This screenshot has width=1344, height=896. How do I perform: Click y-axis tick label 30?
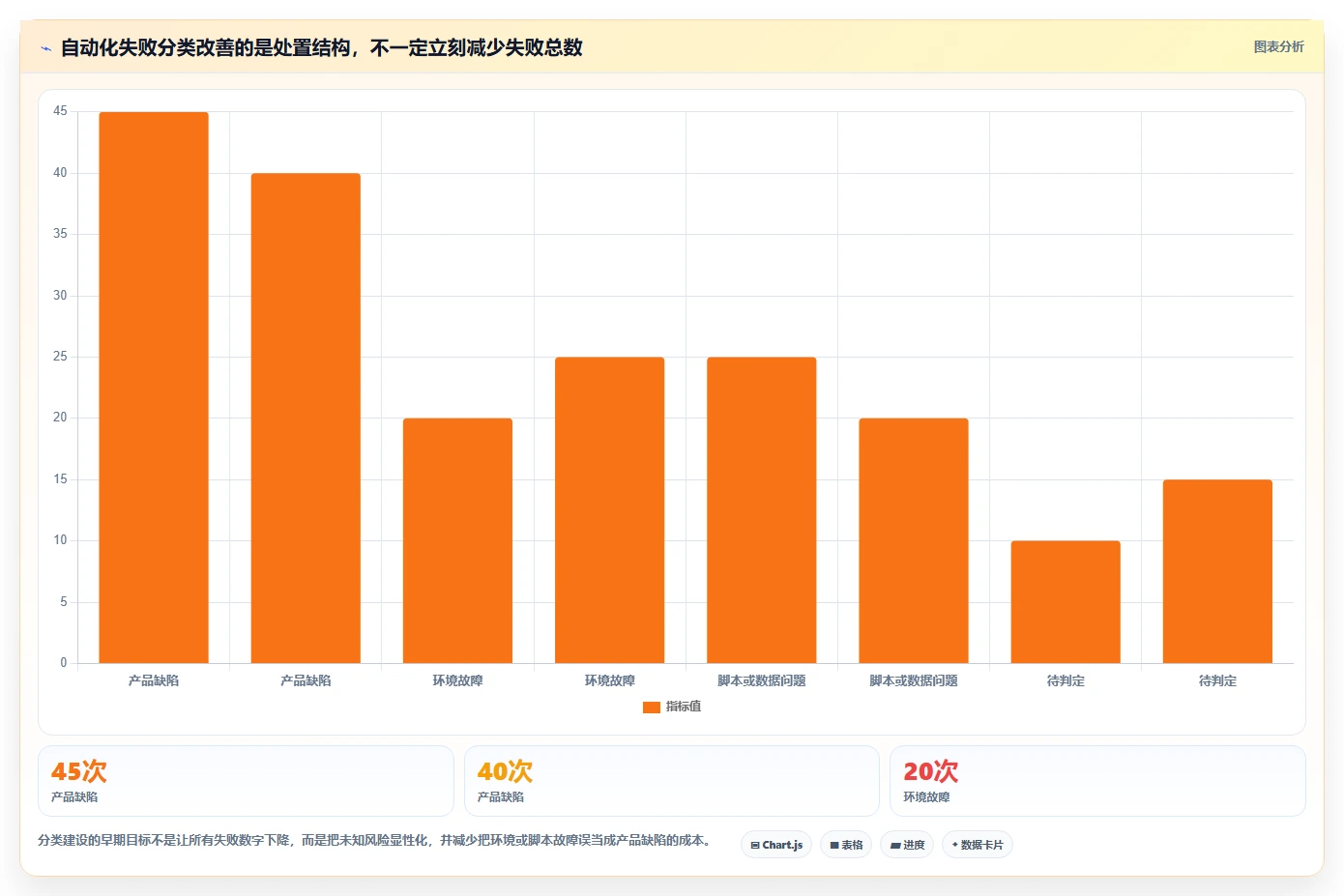click(60, 295)
